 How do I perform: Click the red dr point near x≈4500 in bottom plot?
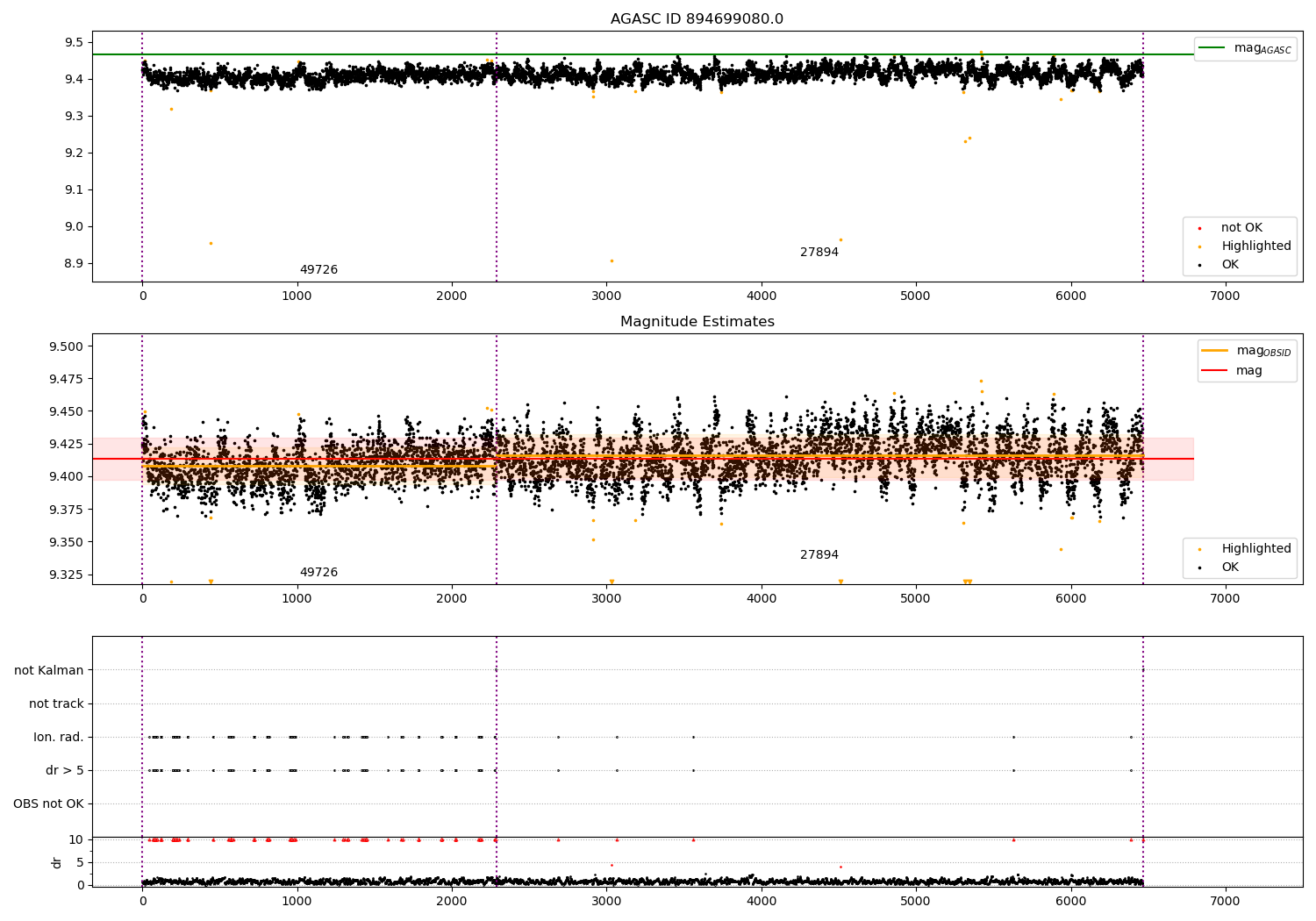click(x=840, y=867)
